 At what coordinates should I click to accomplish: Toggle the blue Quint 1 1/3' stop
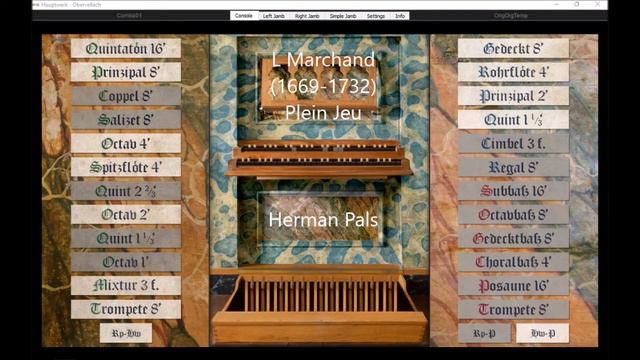pos(513,120)
